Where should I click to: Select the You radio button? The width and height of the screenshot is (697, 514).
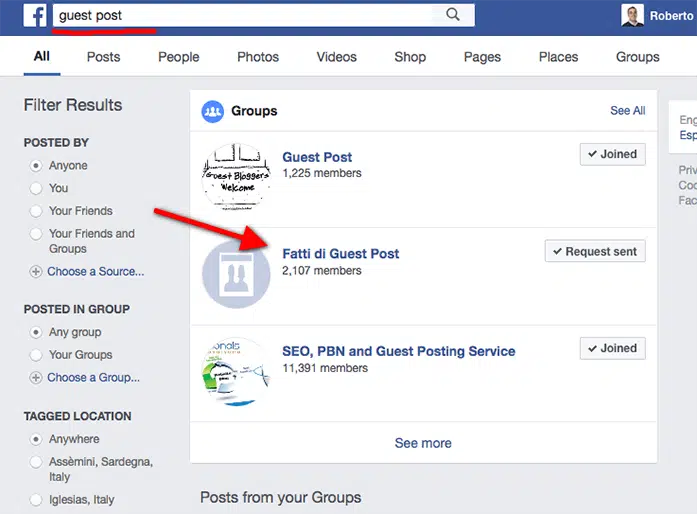[x=36, y=189]
